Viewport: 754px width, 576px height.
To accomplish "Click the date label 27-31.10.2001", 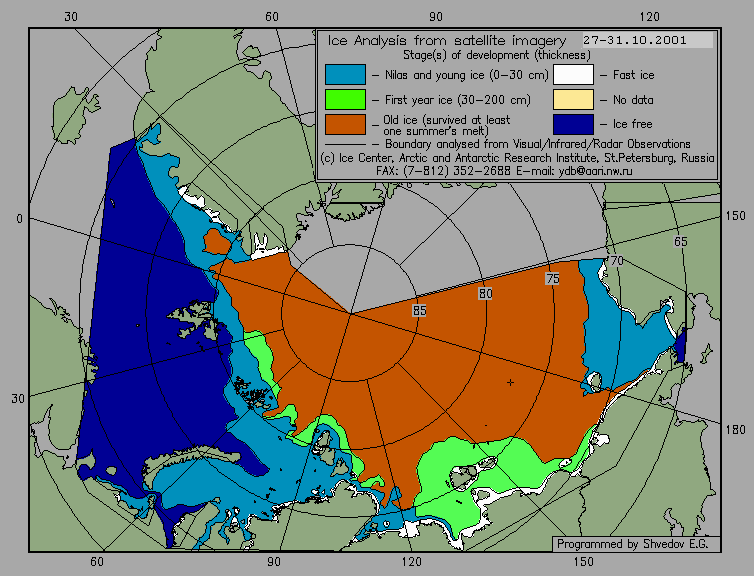I will click(635, 40).
